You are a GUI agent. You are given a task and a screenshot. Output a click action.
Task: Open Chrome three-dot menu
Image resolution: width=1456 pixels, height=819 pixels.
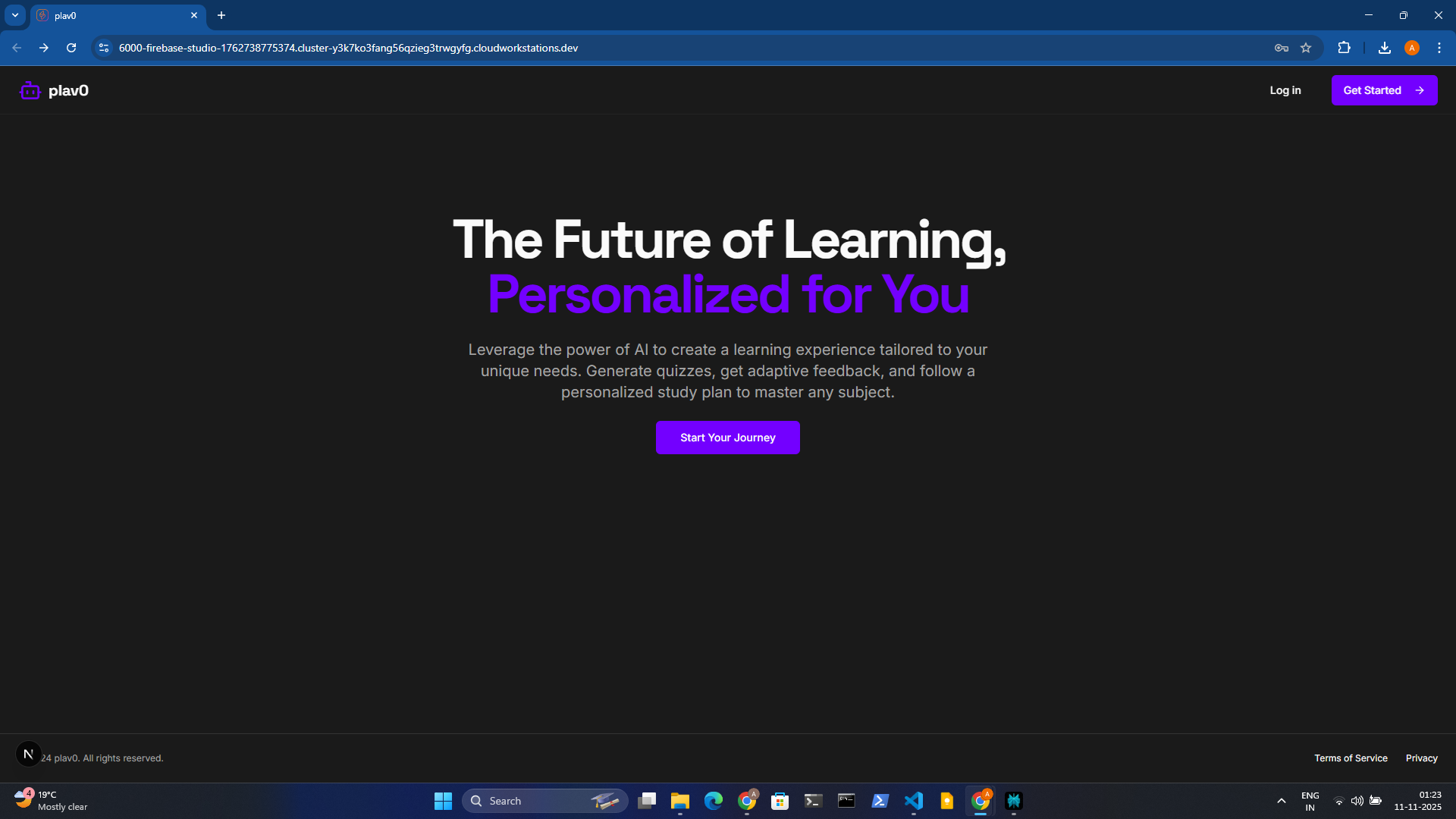(x=1439, y=48)
